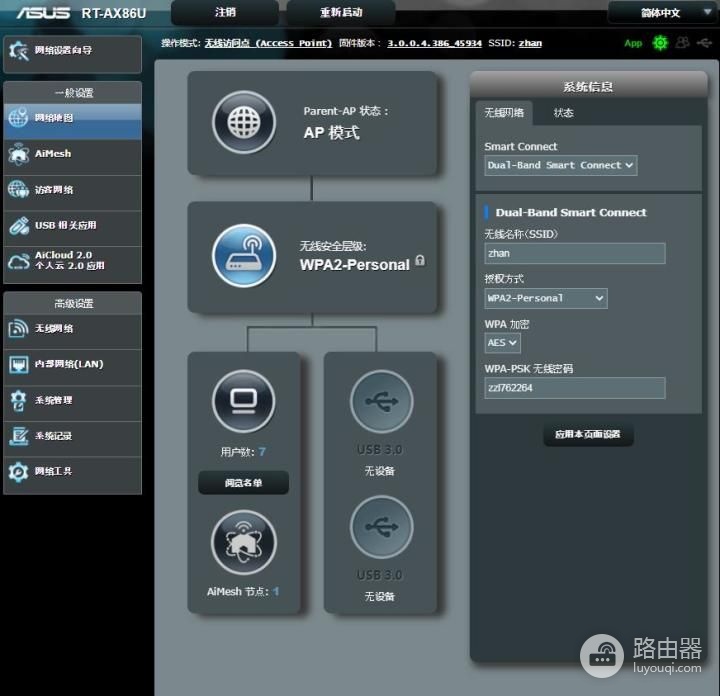Expand the AES encryption dropdown

pyautogui.click(x=502, y=343)
